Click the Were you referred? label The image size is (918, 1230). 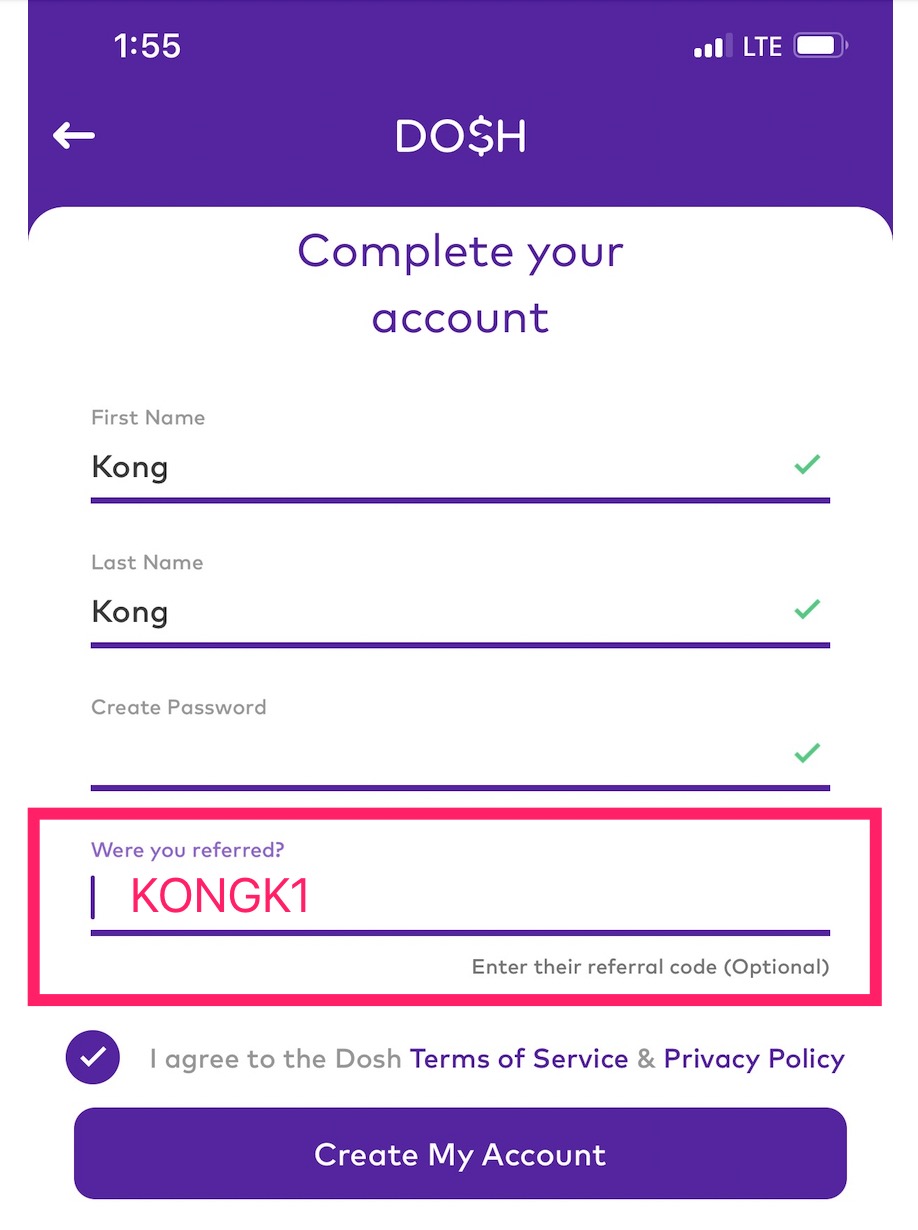point(188,850)
